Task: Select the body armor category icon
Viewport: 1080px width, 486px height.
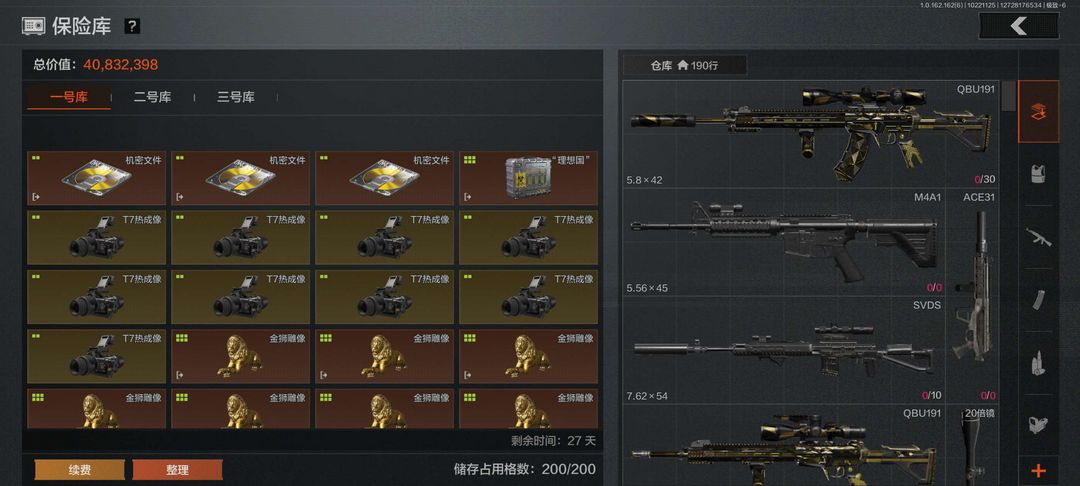Action: pos(1038,173)
